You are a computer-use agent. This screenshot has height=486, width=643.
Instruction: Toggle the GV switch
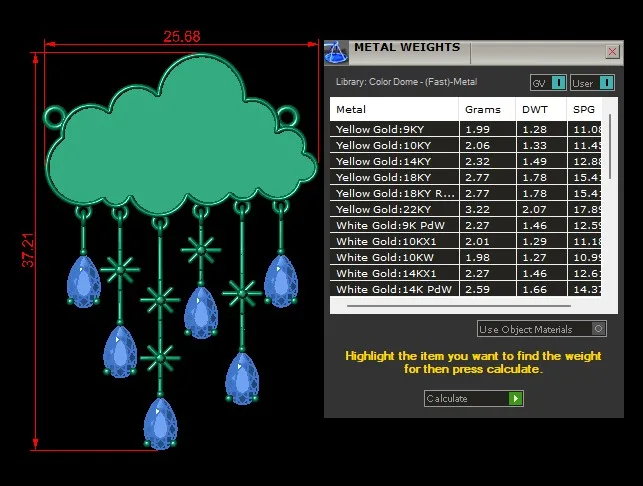(548, 83)
